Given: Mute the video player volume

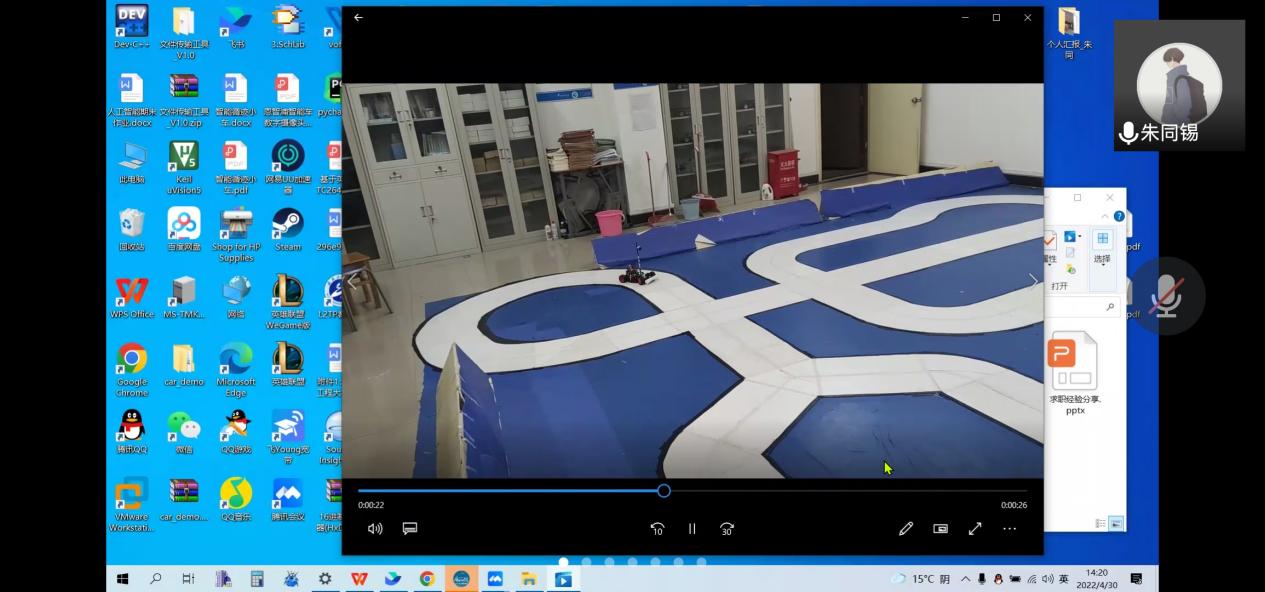Looking at the screenshot, I should [x=375, y=529].
